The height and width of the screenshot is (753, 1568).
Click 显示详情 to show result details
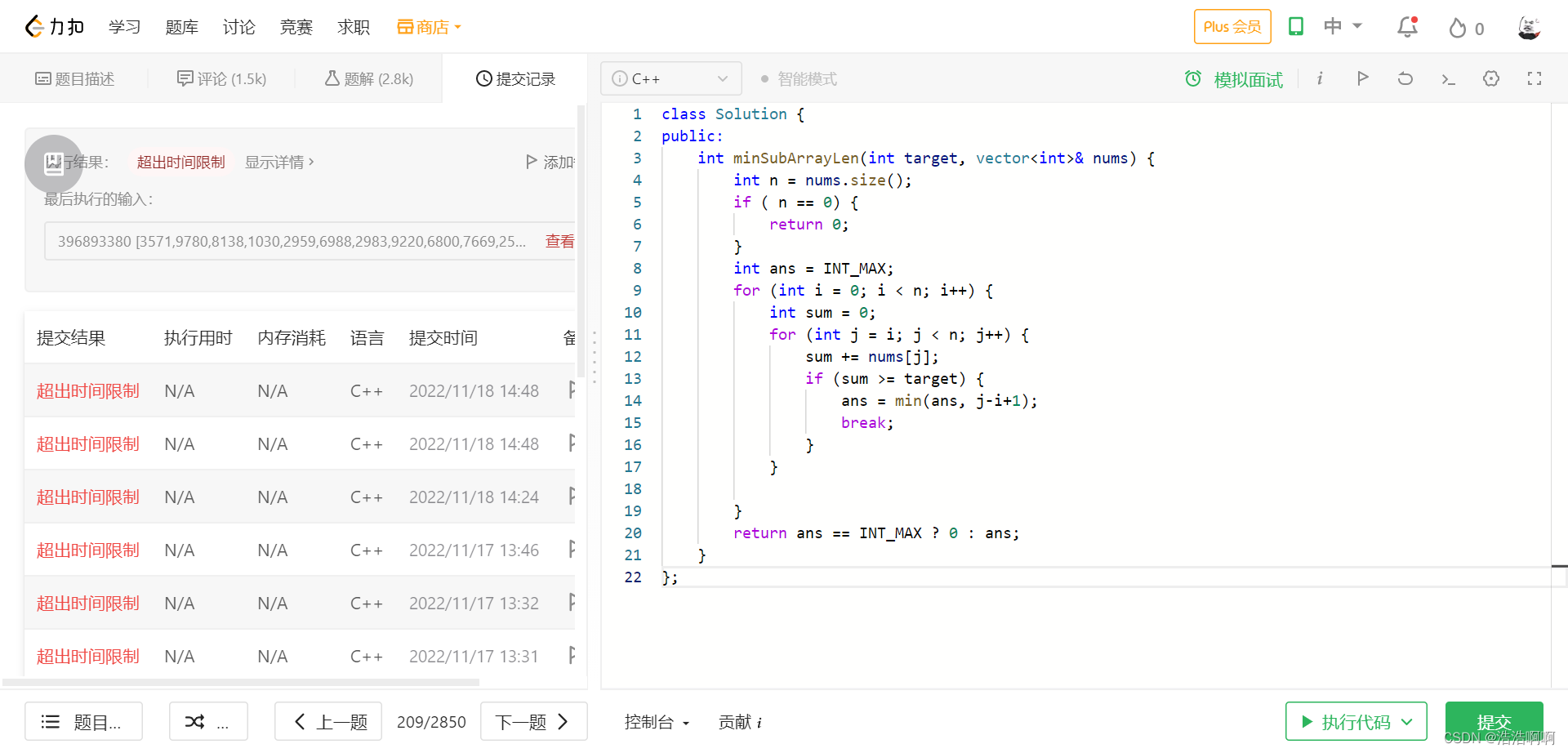pos(279,162)
